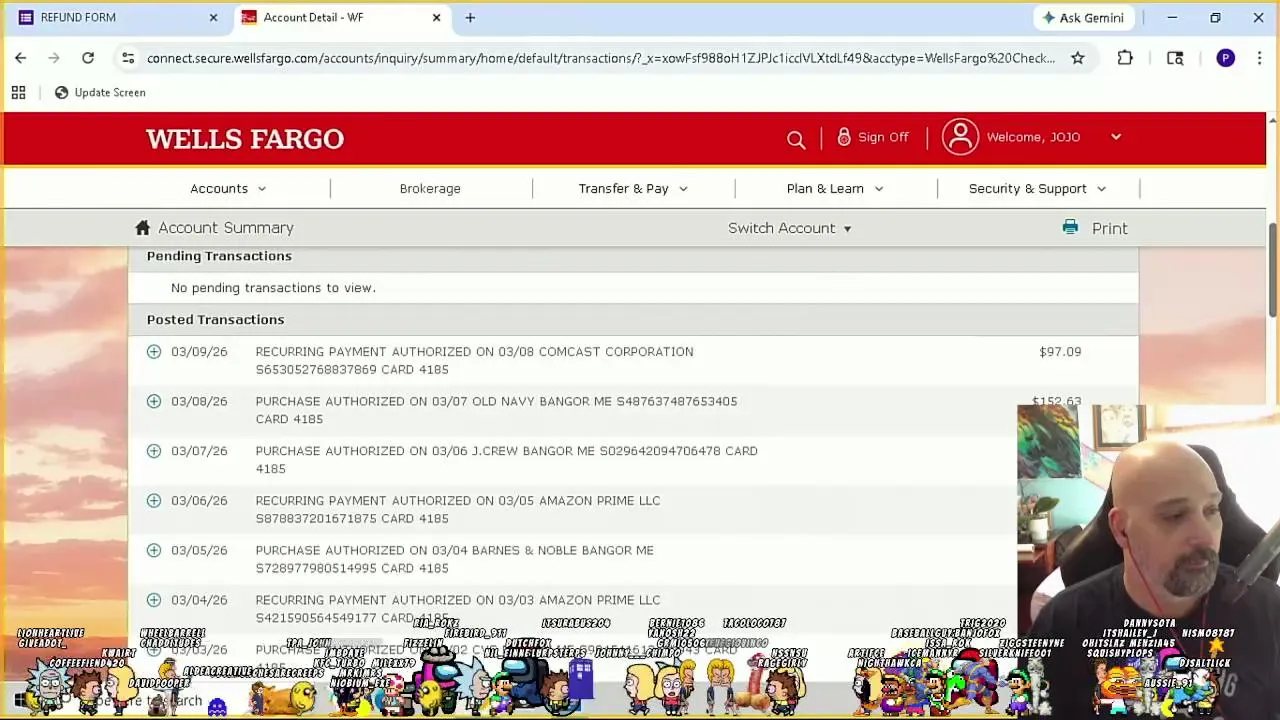Open the side panel icon in toolbar
1280x720 pixels.
click(1175, 58)
